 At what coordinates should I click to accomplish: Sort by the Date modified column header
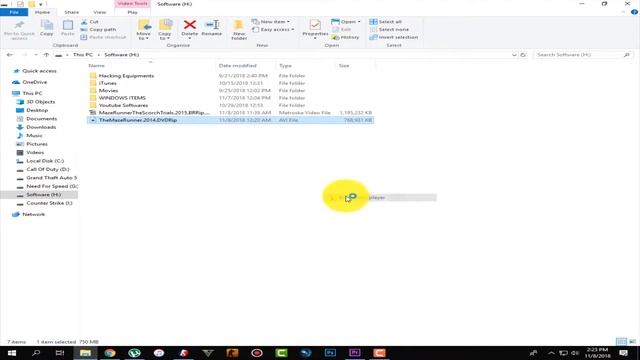click(x=238, y=66)
